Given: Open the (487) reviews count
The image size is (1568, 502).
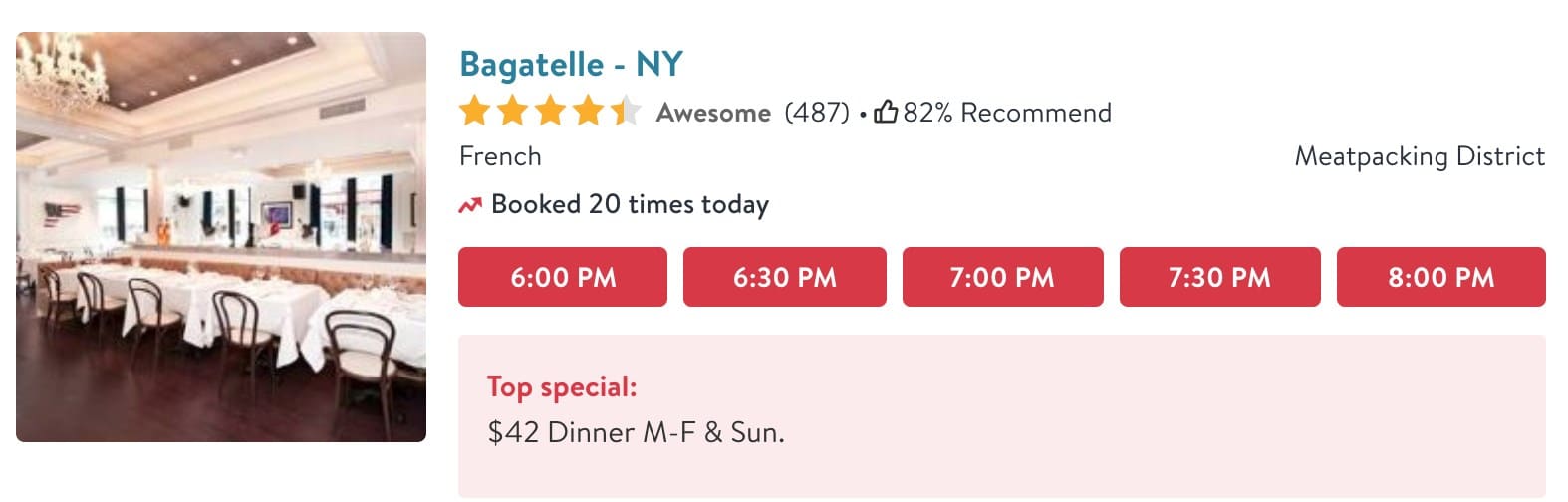Looking at the screenshot, I should click(817, 113).
